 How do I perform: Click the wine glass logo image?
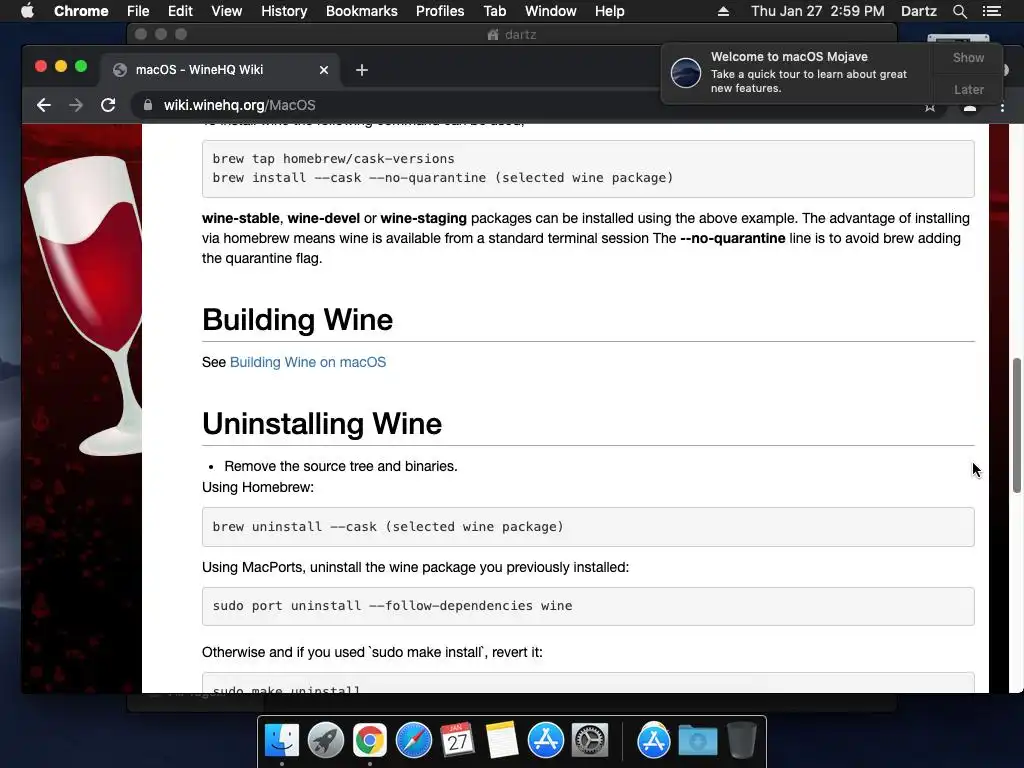point(83,306)
